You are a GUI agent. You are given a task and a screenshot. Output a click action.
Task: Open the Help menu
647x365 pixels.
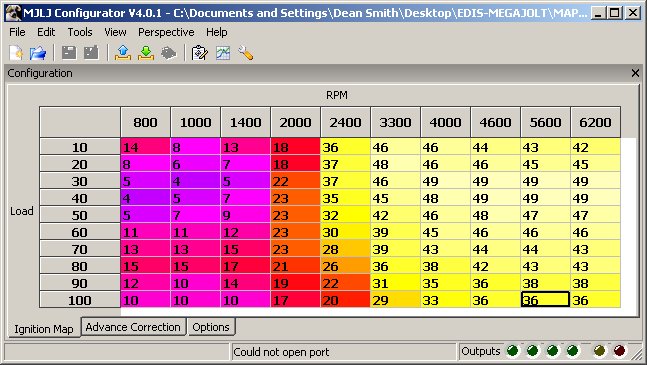click(217, 32)
